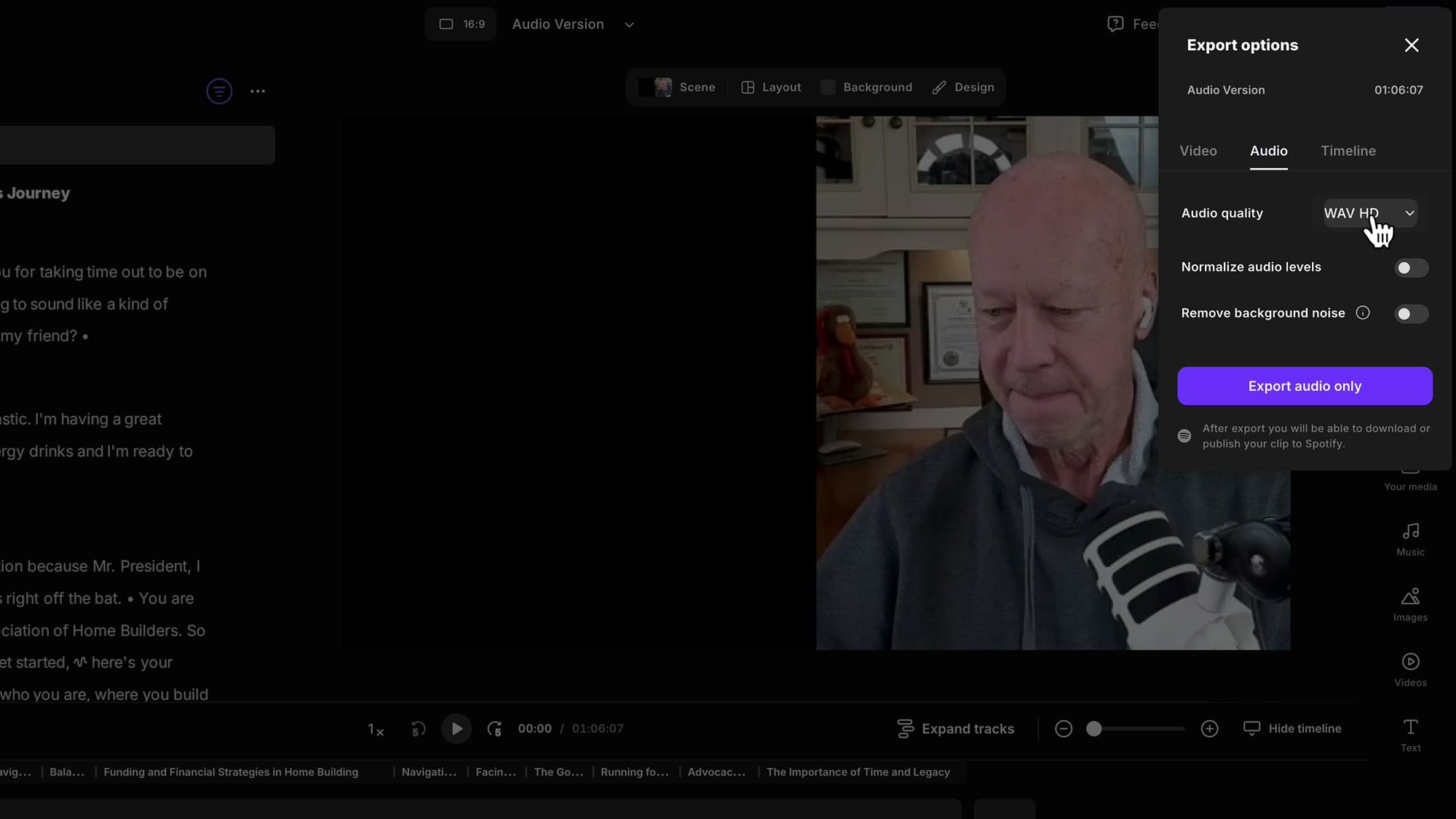1456x819 pixels.
Task: Enable Remove background noise toggle
Action: point(1411,314)
